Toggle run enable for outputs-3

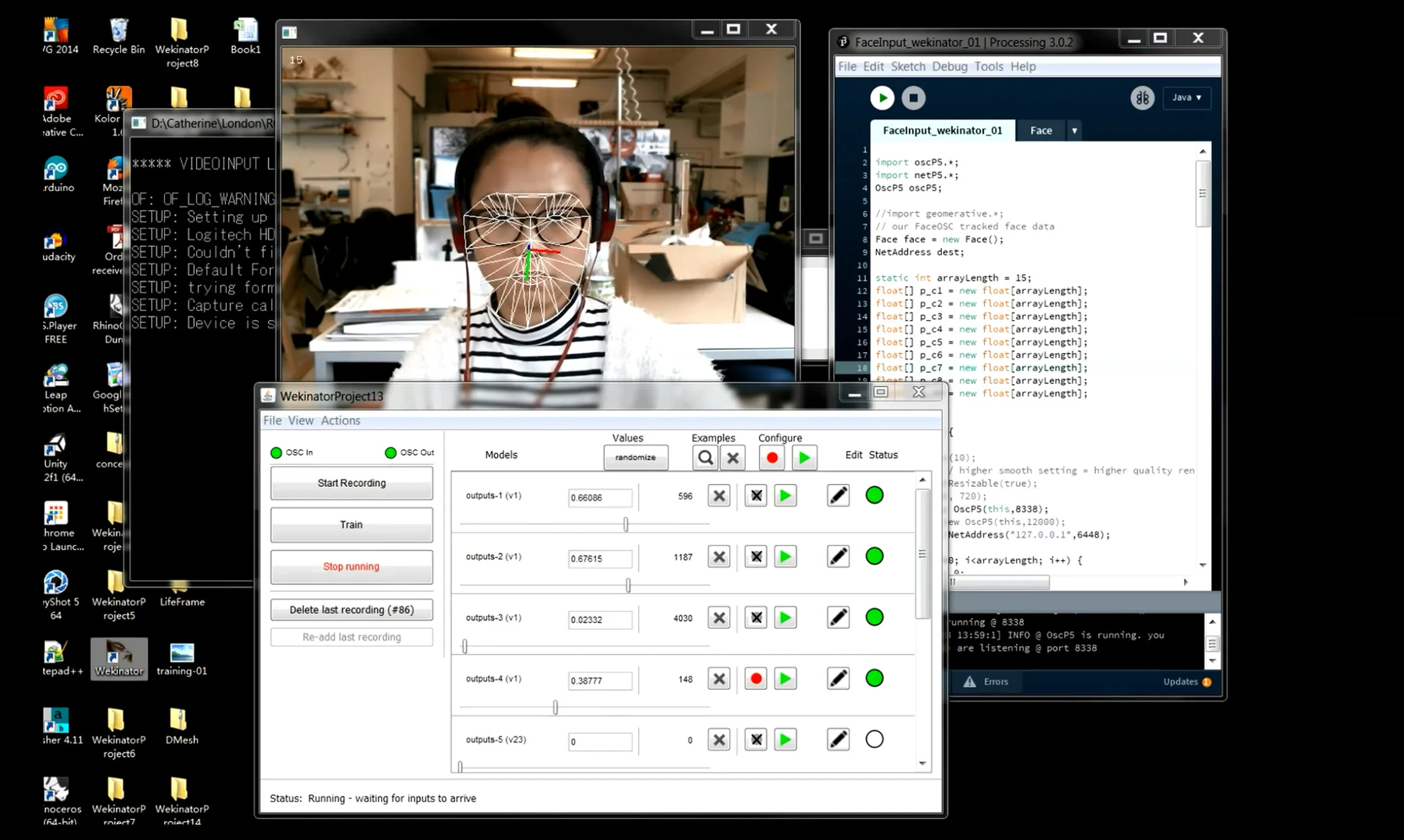785,618
